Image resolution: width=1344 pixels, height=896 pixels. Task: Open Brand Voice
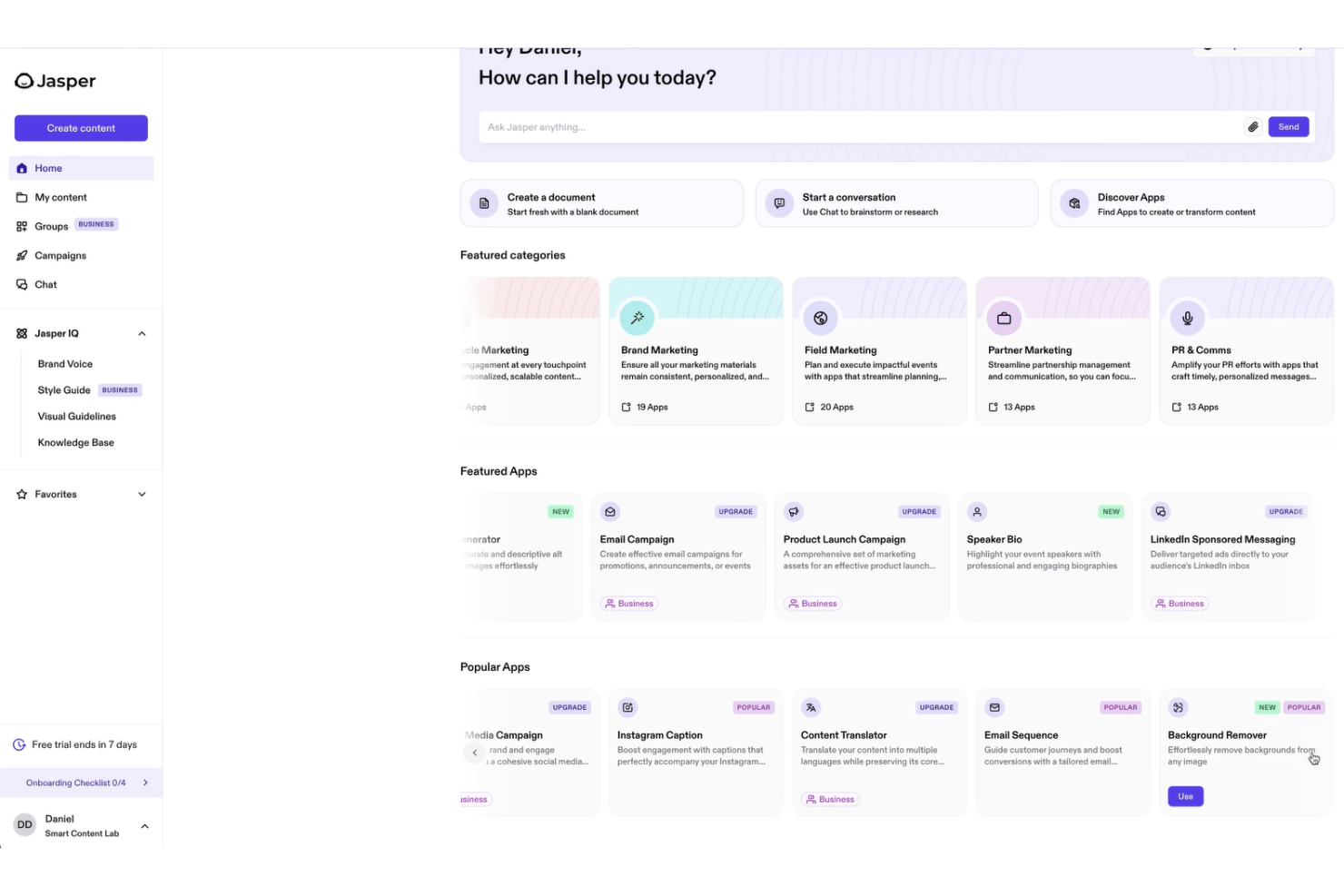coord(65,364)
